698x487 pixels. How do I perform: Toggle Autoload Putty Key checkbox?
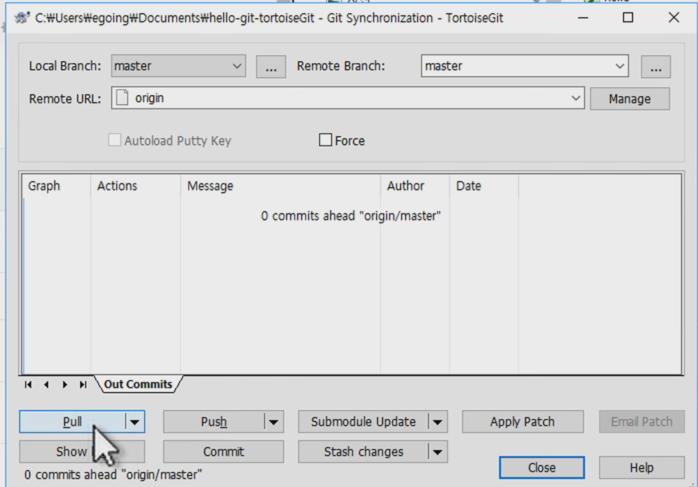pos(114,140)
